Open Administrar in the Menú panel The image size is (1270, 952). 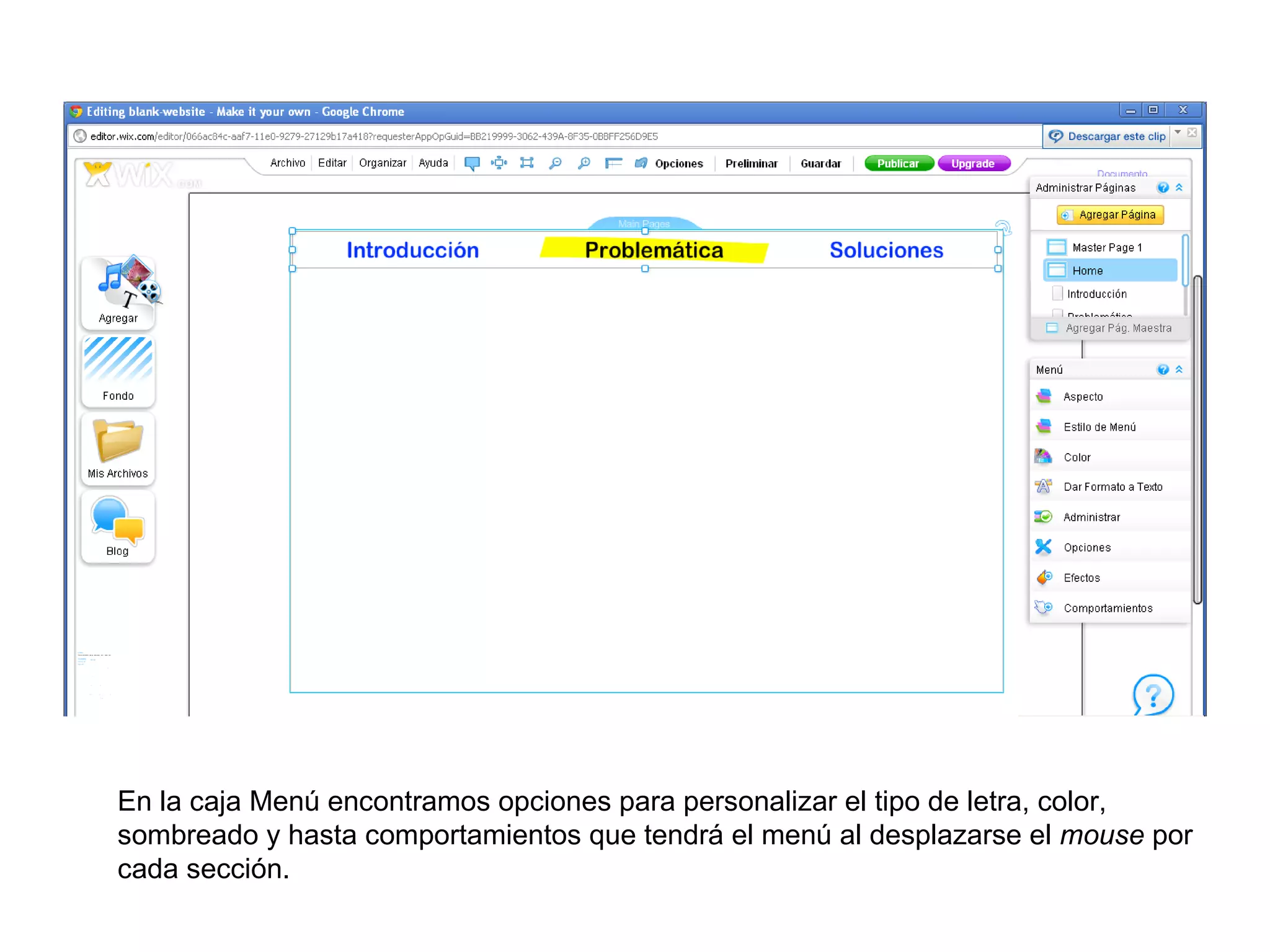pyautogui.click(x=1109, y=518)
